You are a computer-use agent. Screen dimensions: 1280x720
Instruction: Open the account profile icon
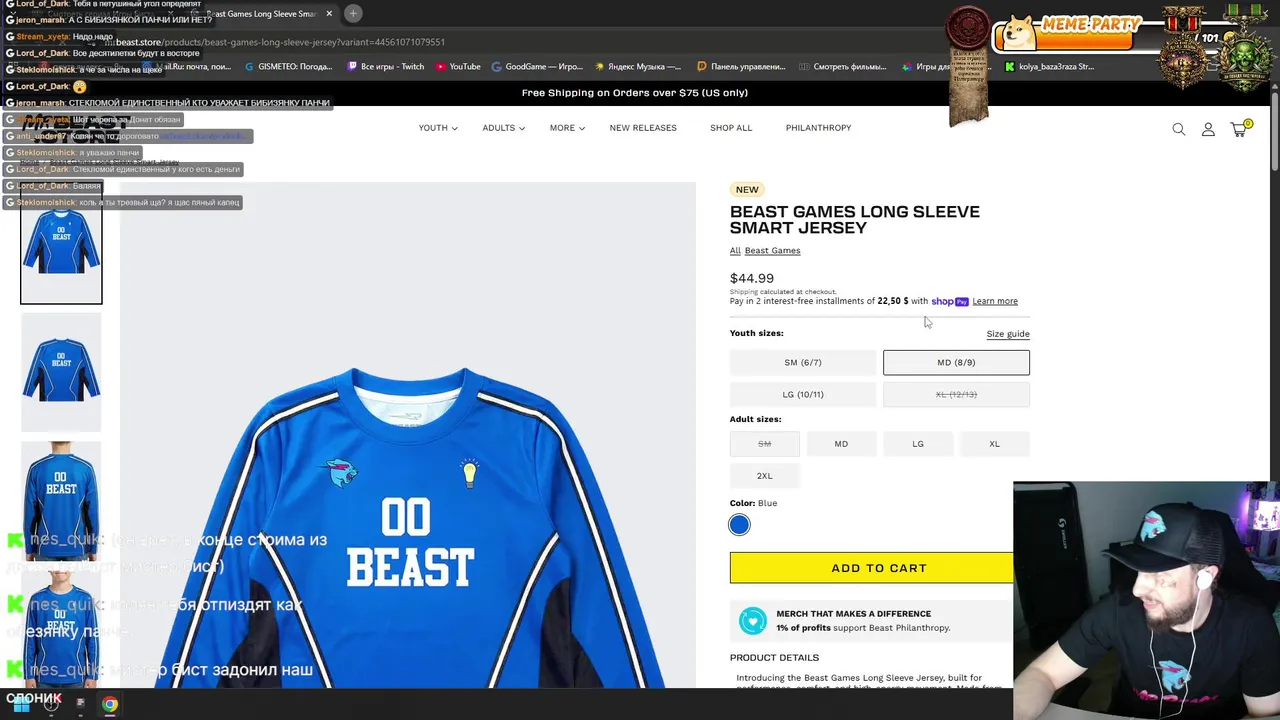tap(1208, 129)
